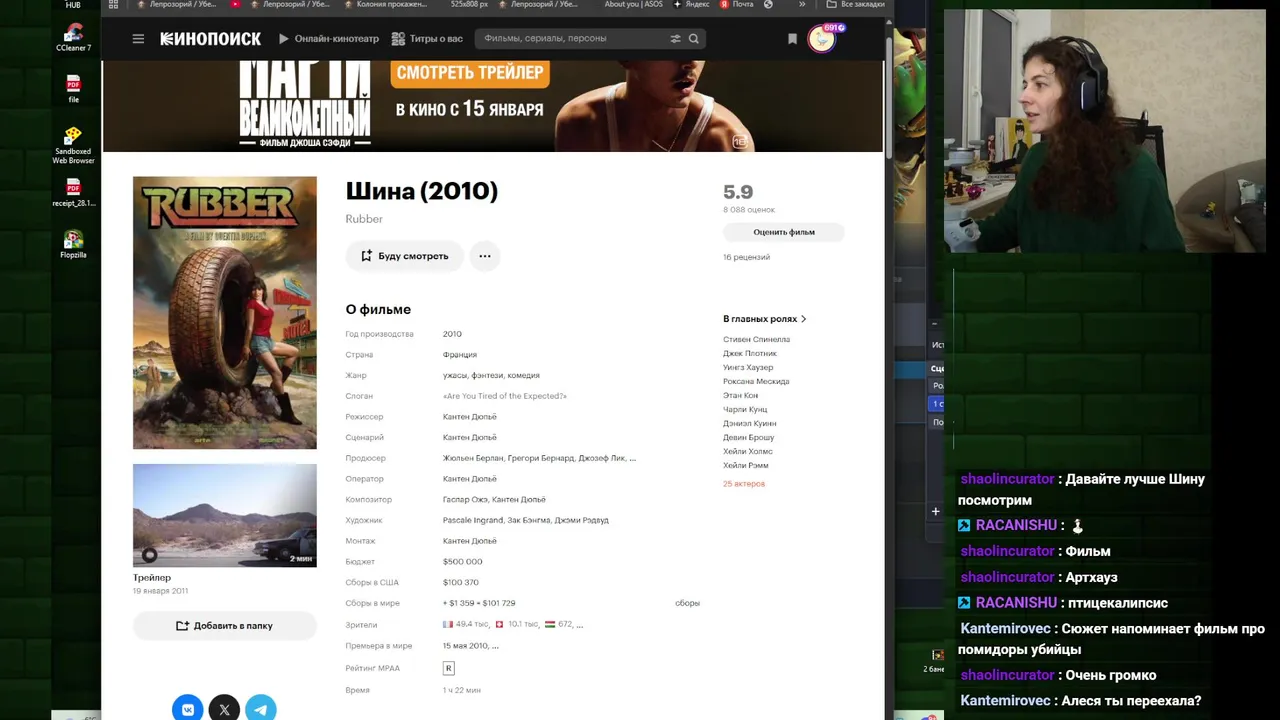This screenshot has width=1280, height=720.
Task: Open actor Дэниэл Куинн
Action: click(x=749, y=424)
